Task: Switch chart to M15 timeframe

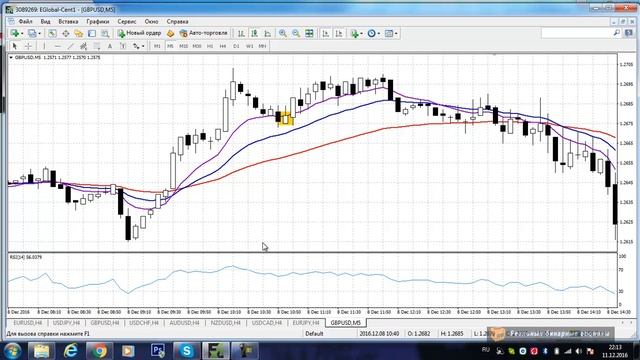Action: pos(184,46)
